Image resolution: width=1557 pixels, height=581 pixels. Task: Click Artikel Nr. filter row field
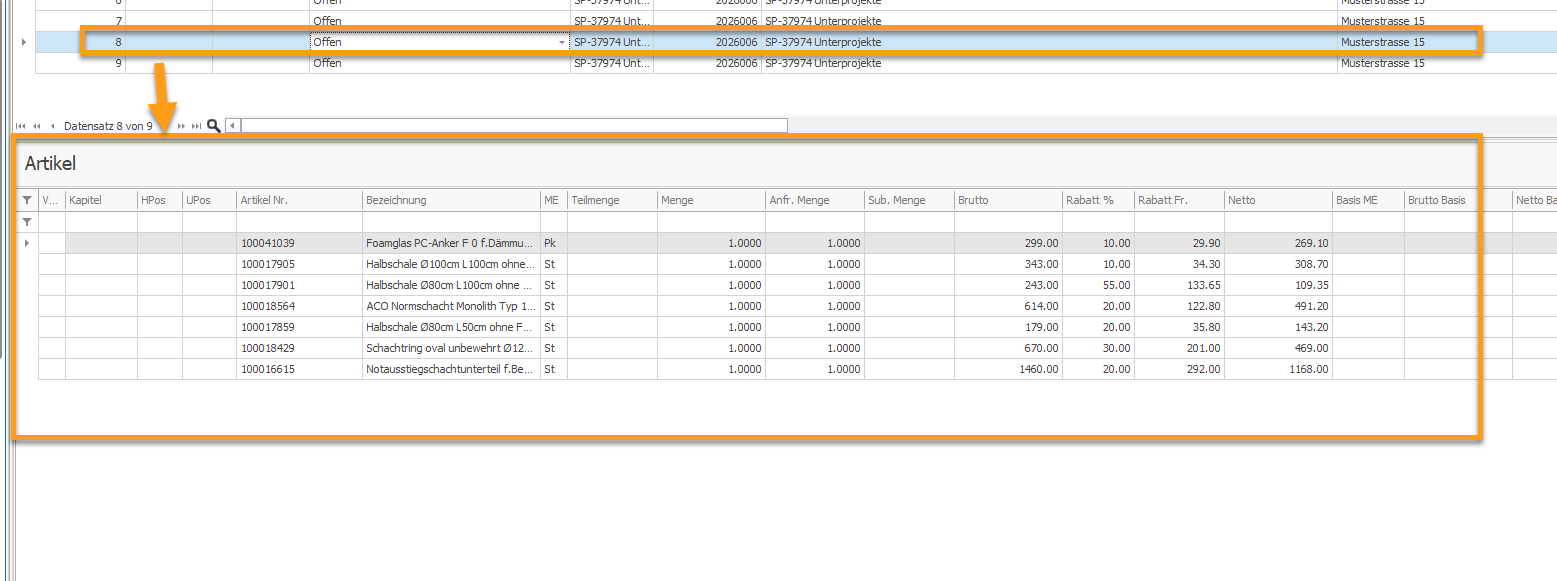pyautogui.click(x=300, y=222)
